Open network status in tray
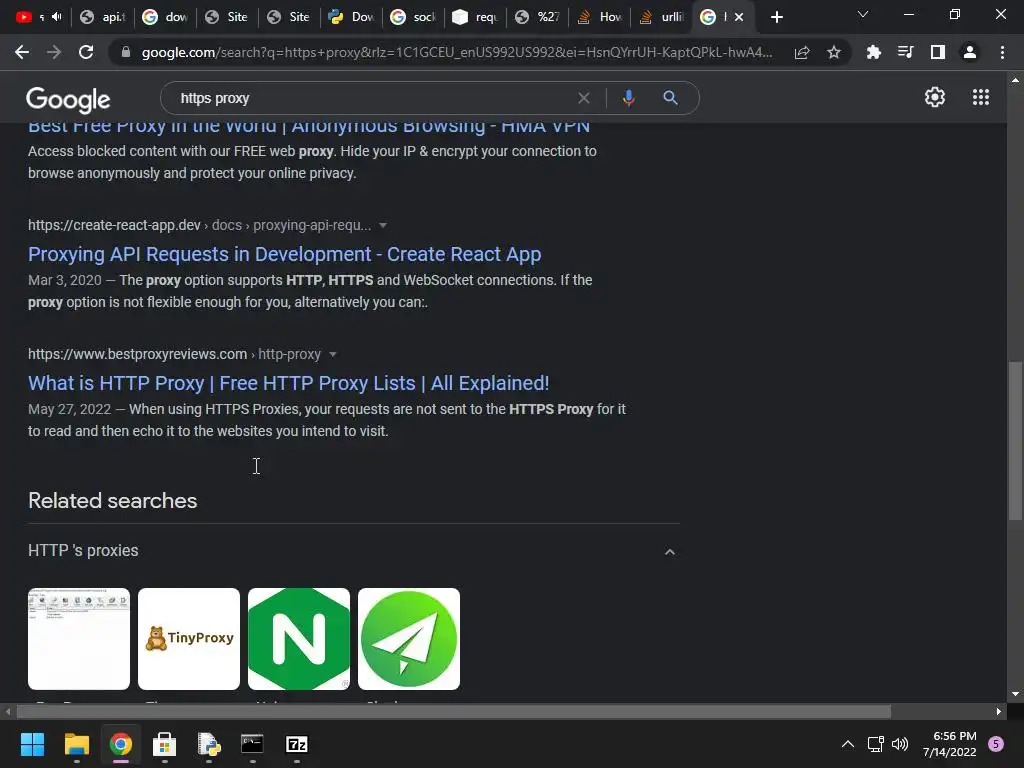Image resolution: width=1024 pixels, height=768 pixels. coord(875,744)
